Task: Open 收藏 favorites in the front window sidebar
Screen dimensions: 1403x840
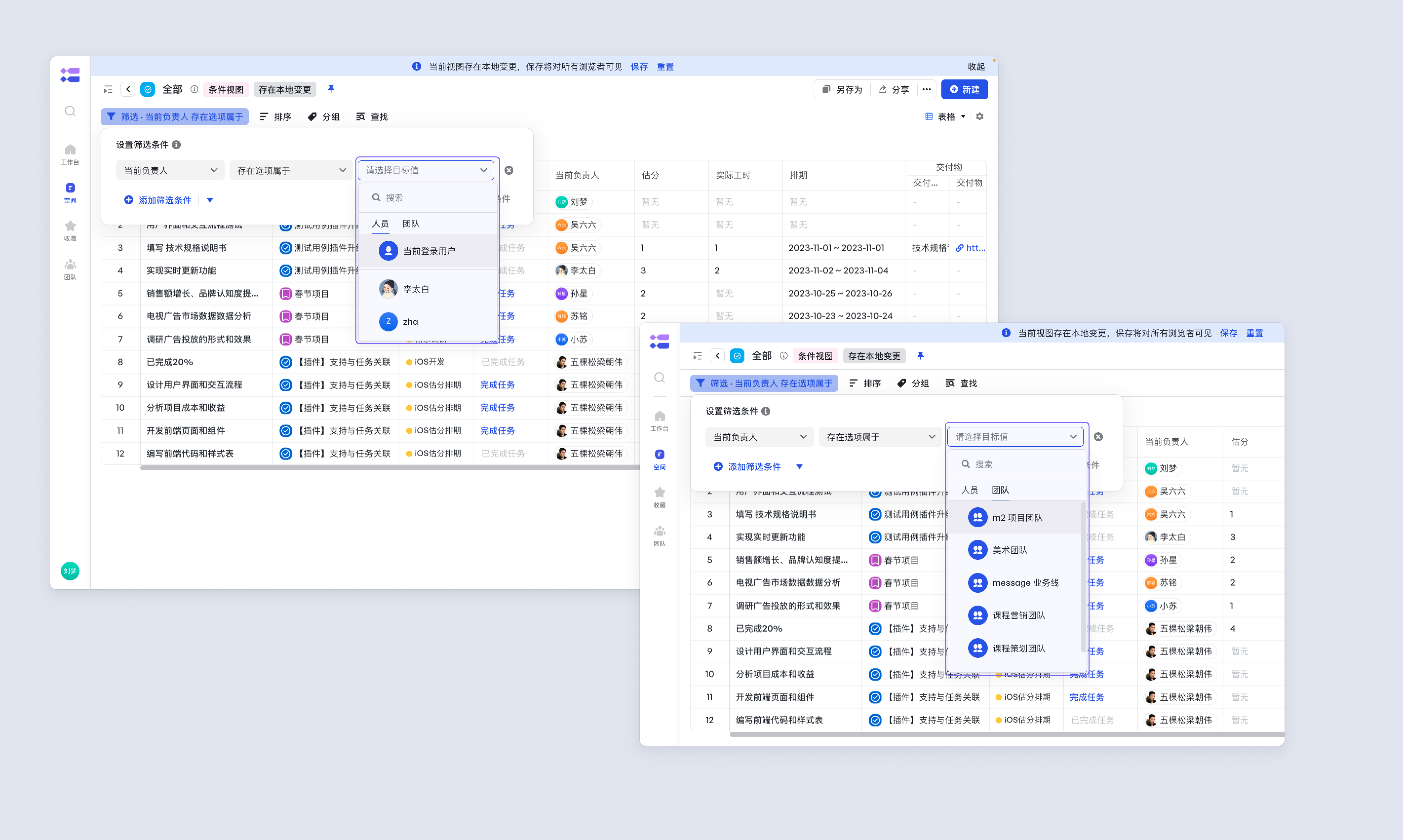Action: [660, 497]
